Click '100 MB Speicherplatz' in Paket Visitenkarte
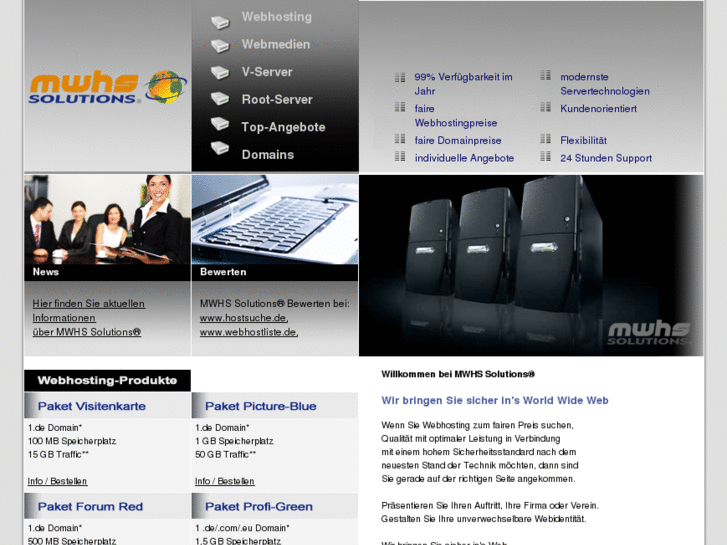The height and width of the screenshot is (545, 727). click(72, 441)
